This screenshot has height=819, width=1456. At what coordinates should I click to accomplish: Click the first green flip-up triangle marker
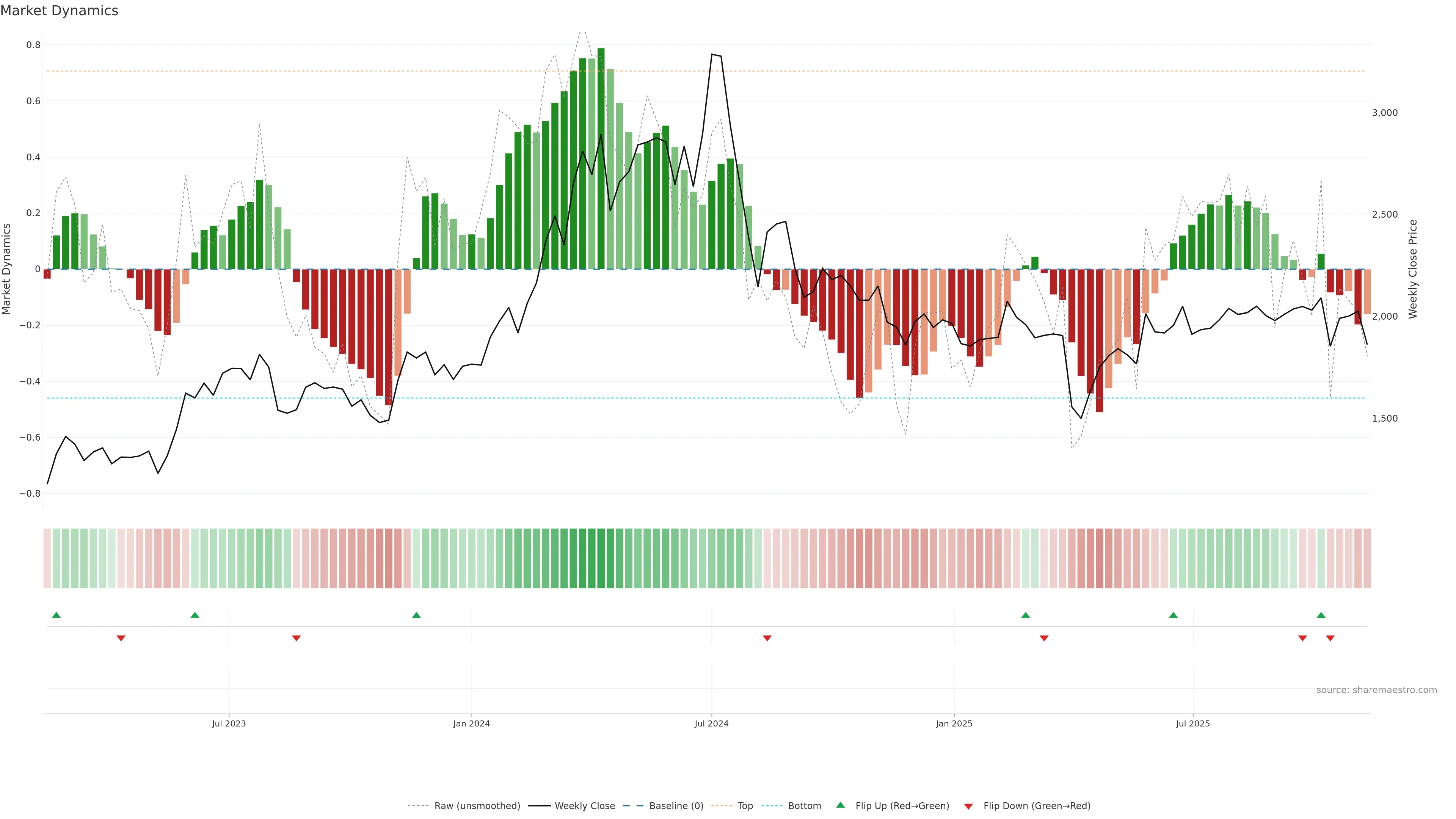(56, 615)
